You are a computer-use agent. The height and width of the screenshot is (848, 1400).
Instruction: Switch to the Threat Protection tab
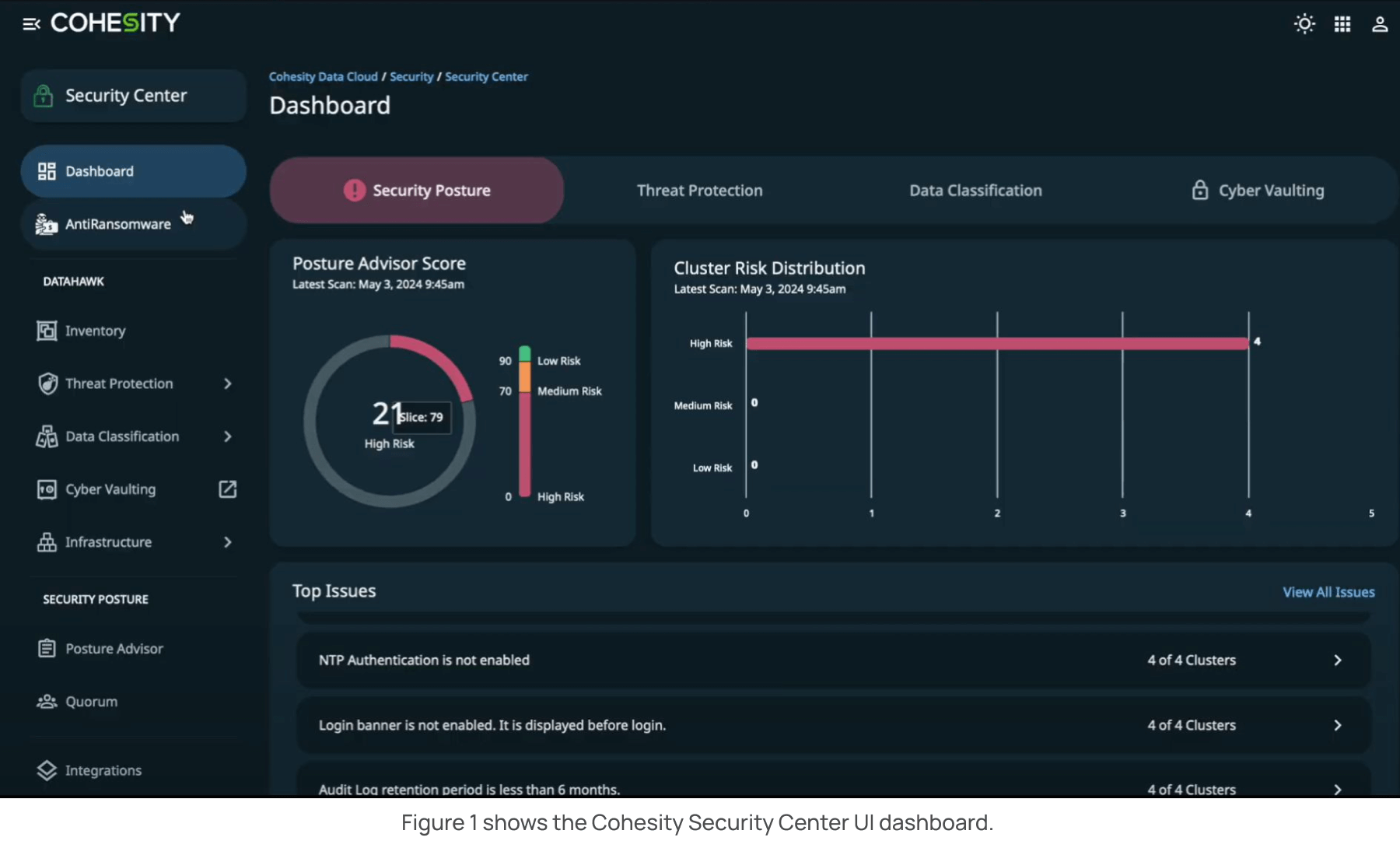point(699,191)
